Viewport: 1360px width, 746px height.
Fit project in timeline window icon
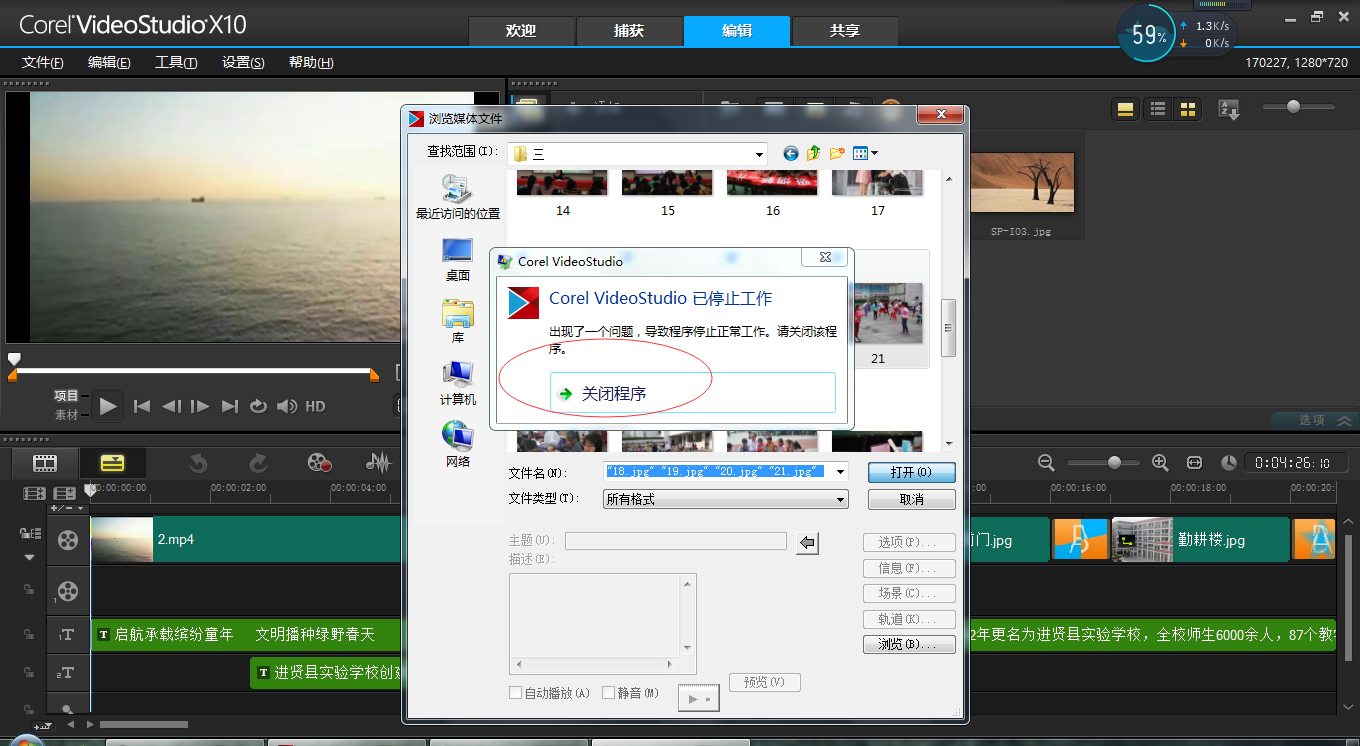point(1194,463)
